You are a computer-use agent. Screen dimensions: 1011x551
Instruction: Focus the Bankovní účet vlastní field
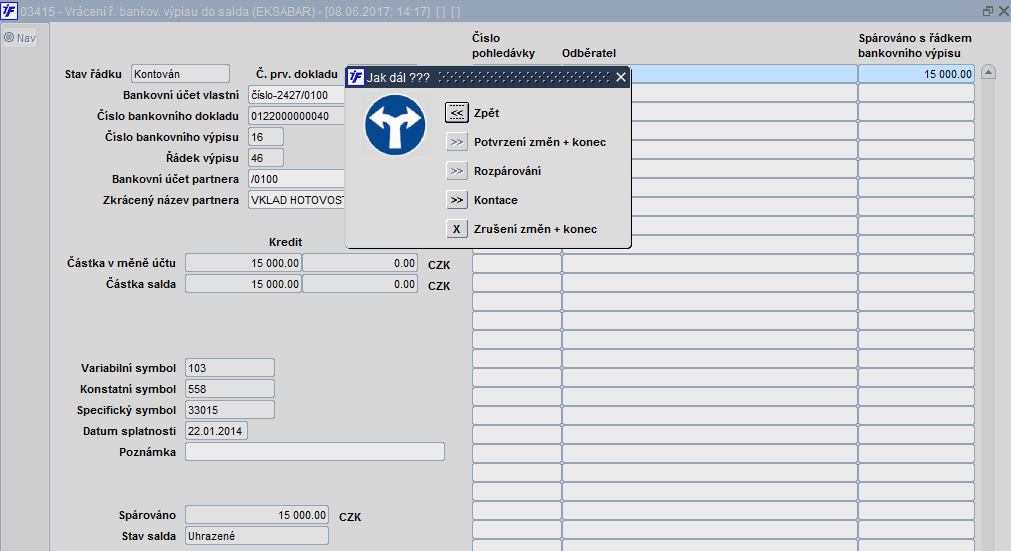coord(297,95)
